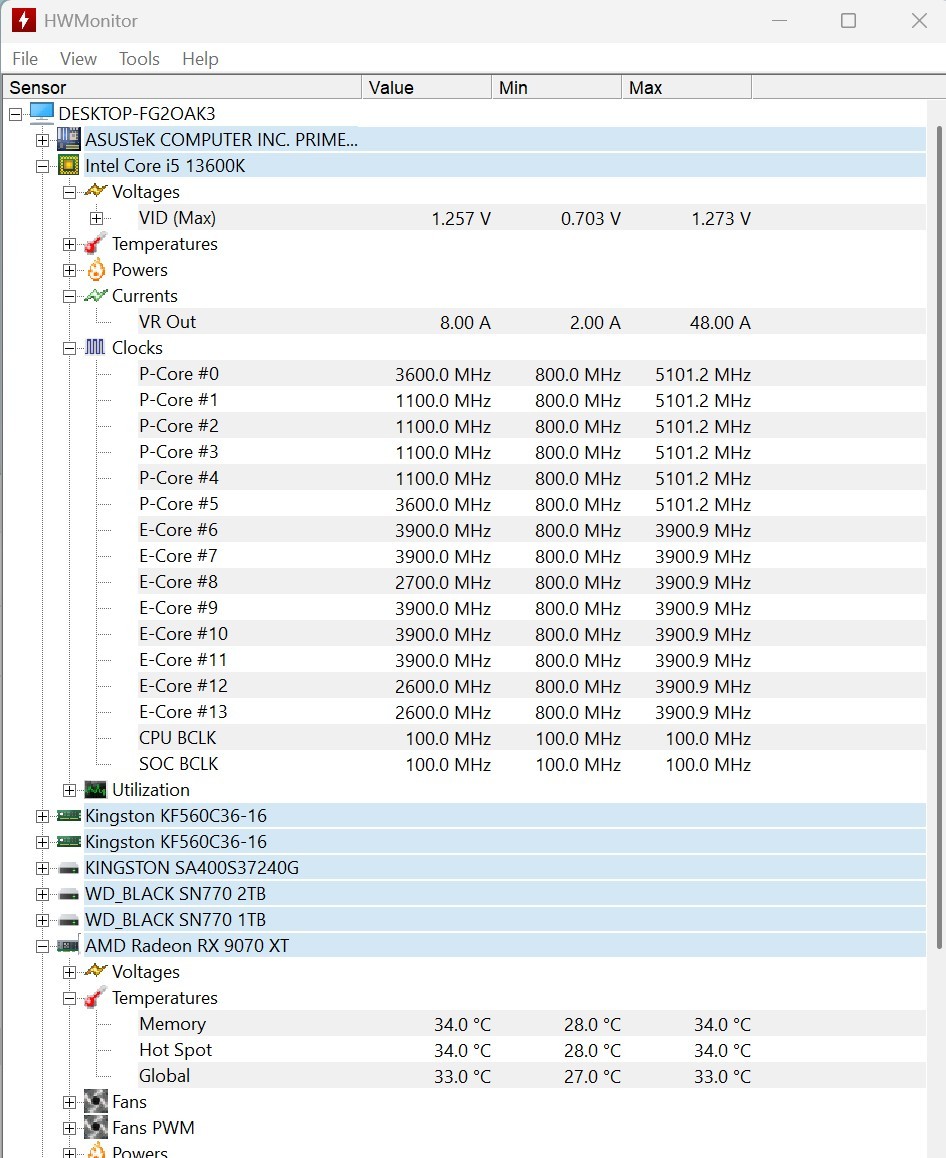Click the vertical scrollbar thumb

tap(939, 537)
